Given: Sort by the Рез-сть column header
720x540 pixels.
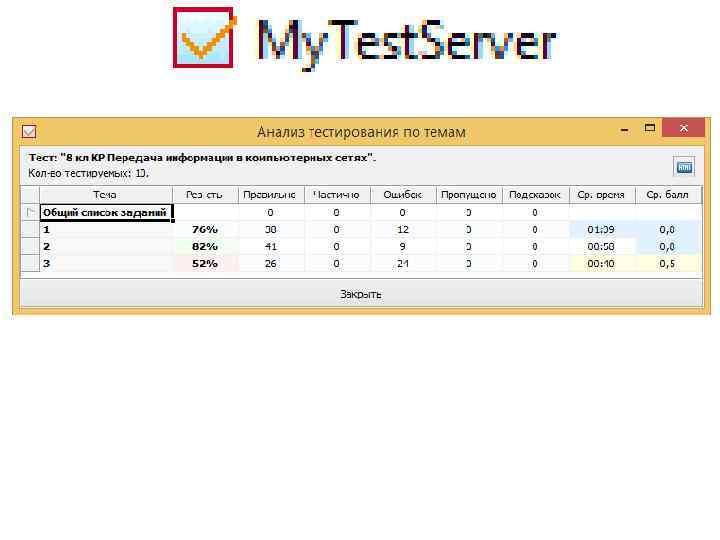Looking at the screenshot, I should click(205, 195).
